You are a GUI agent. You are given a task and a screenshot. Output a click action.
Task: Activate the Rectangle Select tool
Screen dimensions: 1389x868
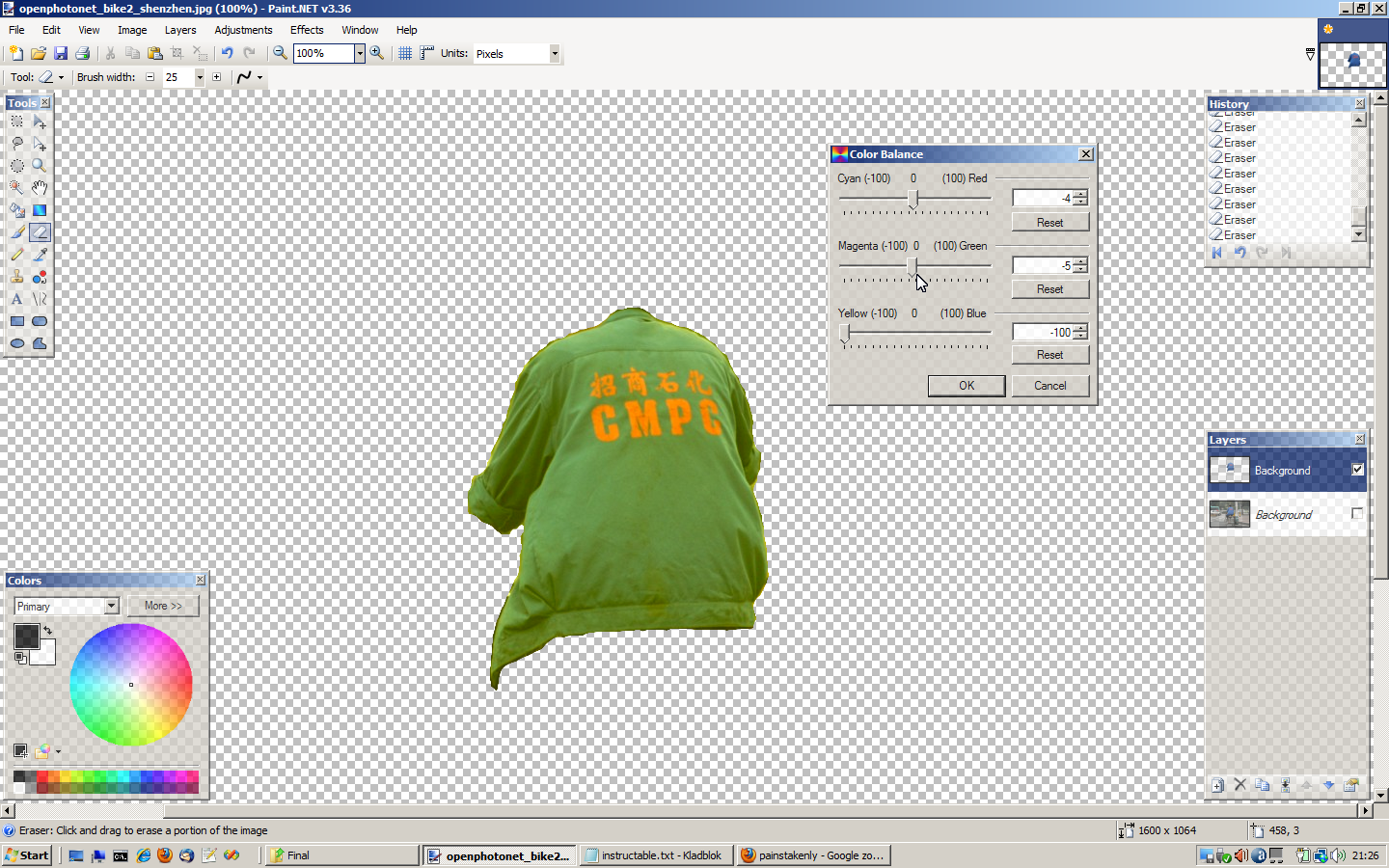(16, 121)
